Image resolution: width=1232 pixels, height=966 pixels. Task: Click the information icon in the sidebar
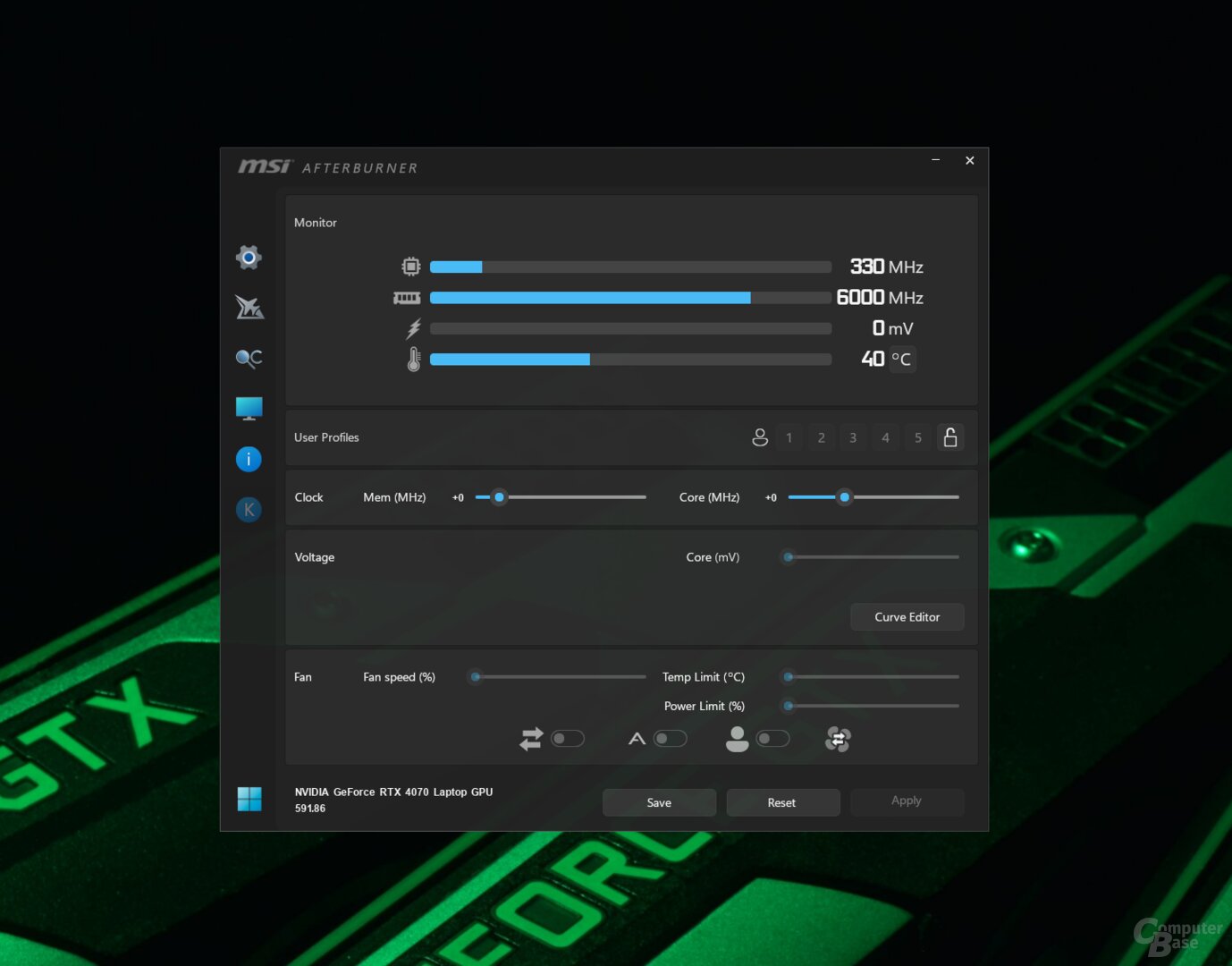(x=249, y=459)
